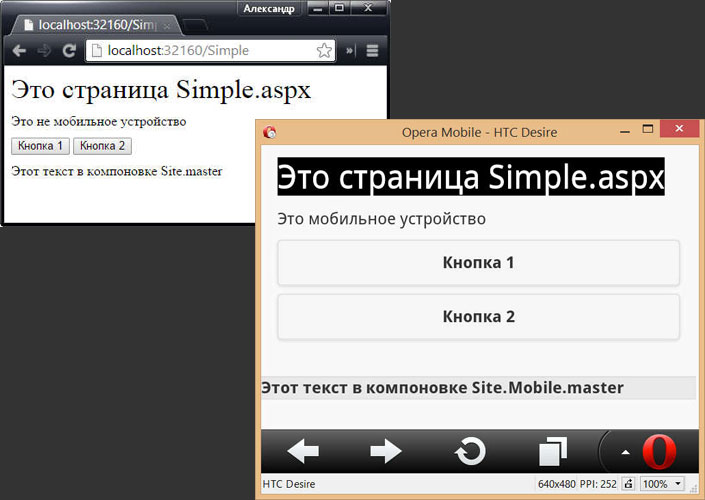Reload the localhost page in Chrome

pos(69,51)
